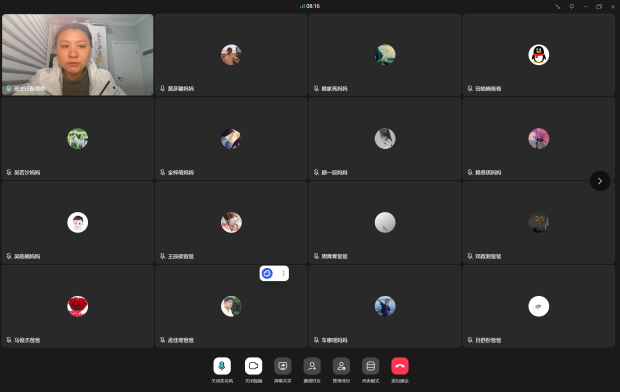Select the live camera video of the speaker
Screen dimensions: 620x392
tap(78, 55)
